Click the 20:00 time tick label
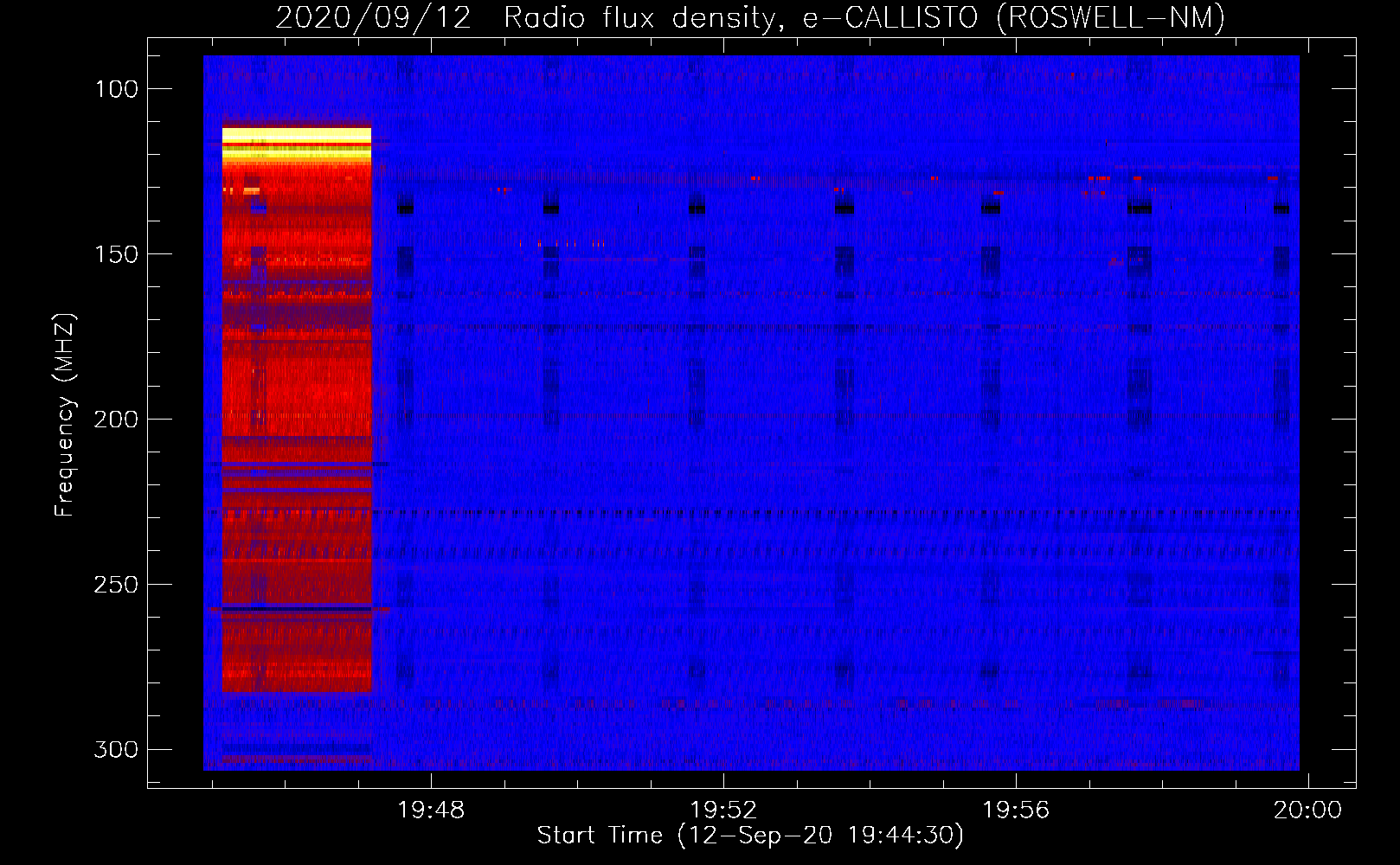 pos(1307,810)
